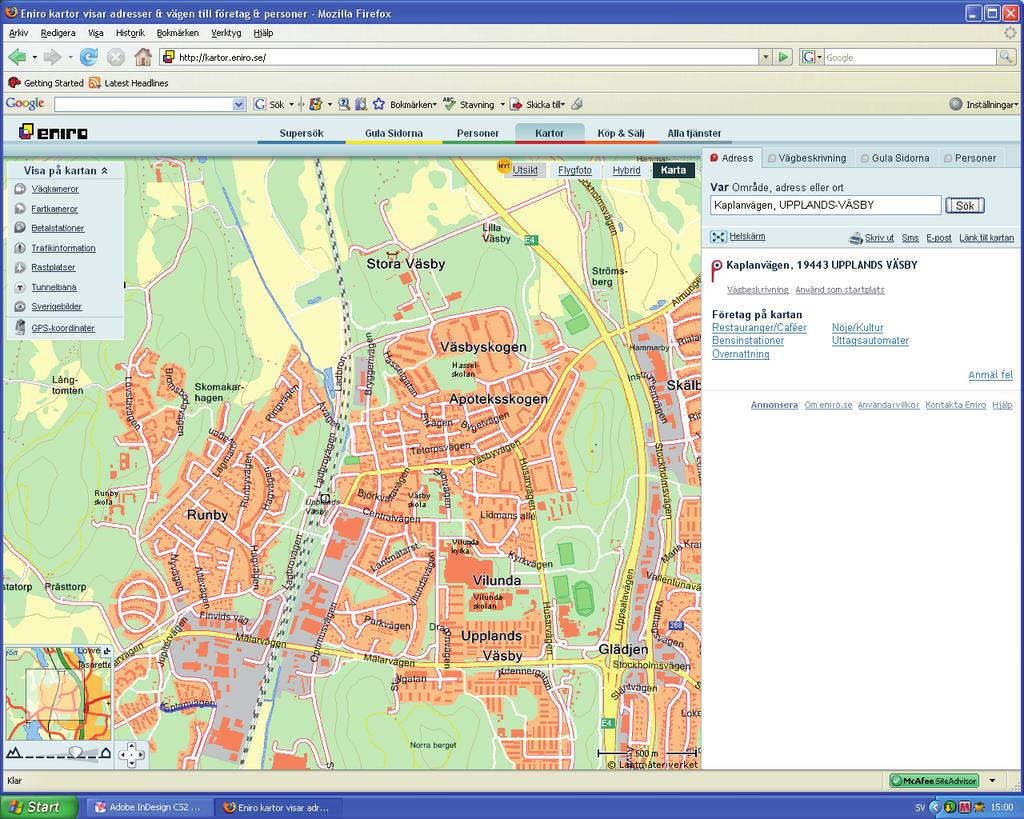Click the Firefox address bar URL field
The width and height of the screenshot is (1024, 819).
(x=460, y=57)
